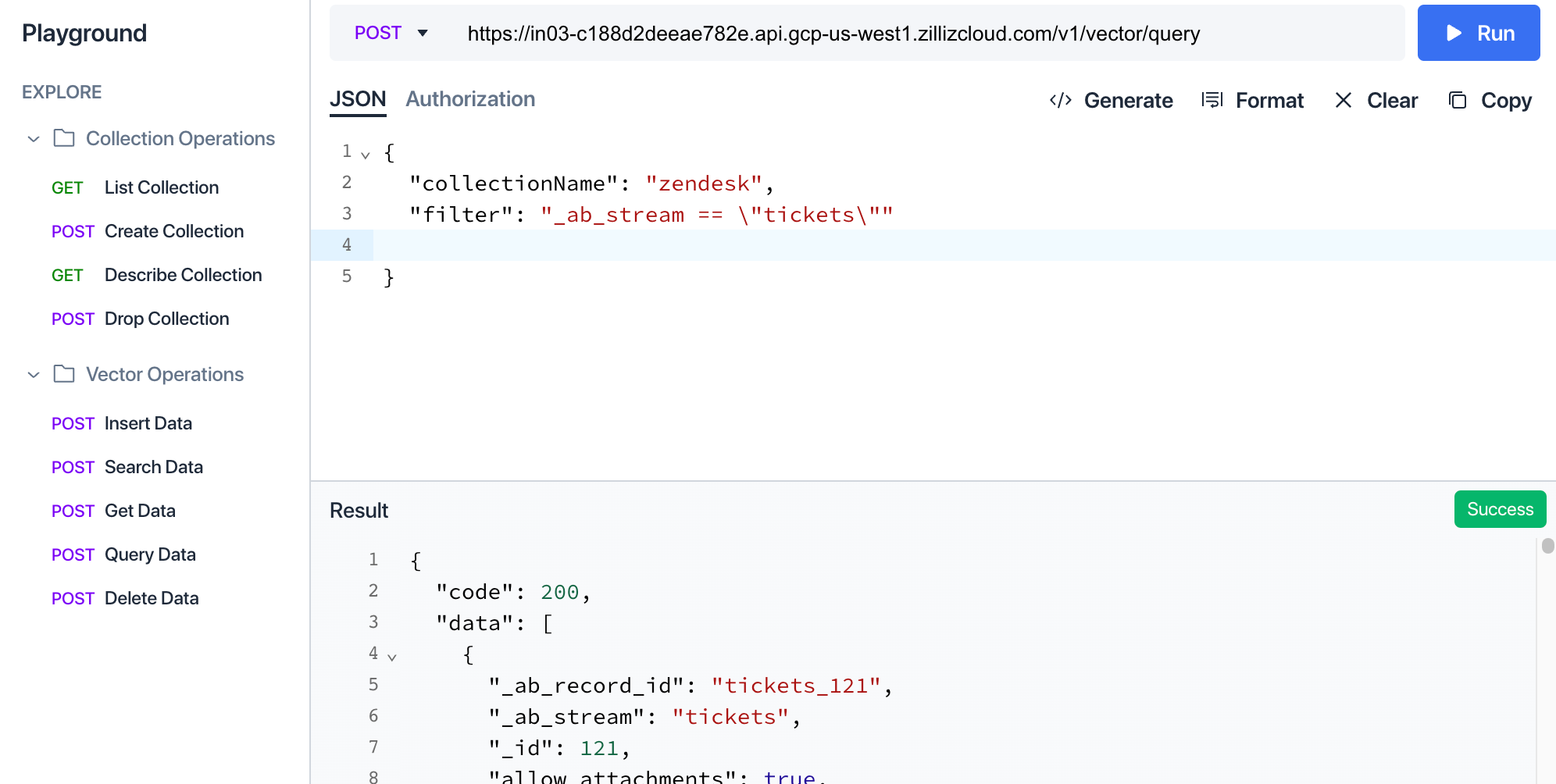Screen dimensions: 1556x784
Task: Click the Format JSON icon
Action: pyautogui.click(x=1212, y=100)
